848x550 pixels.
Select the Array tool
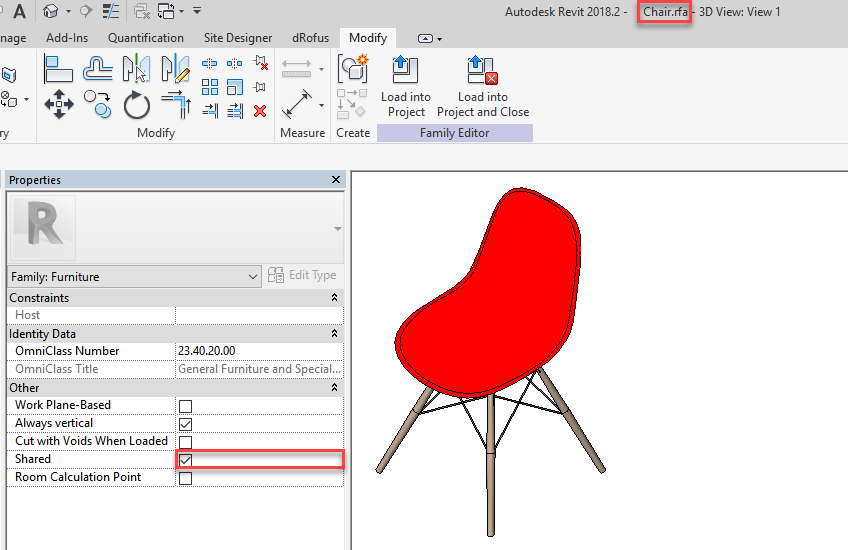click(x=210, y=88)
